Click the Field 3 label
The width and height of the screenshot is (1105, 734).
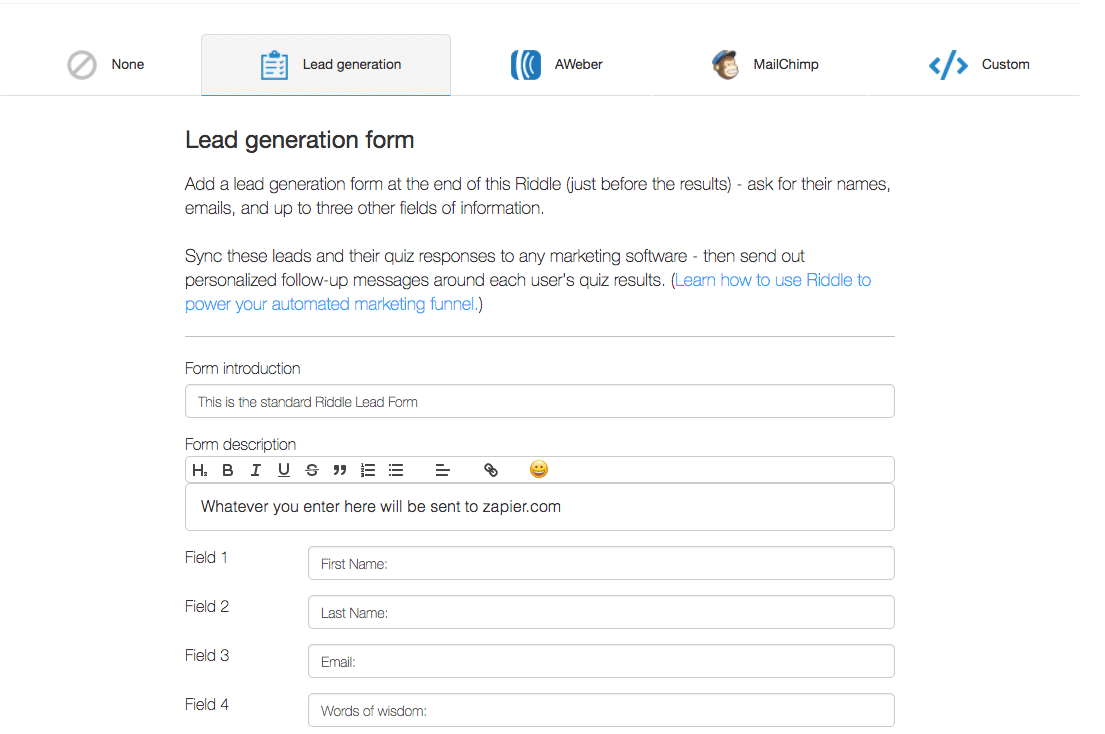207,656
